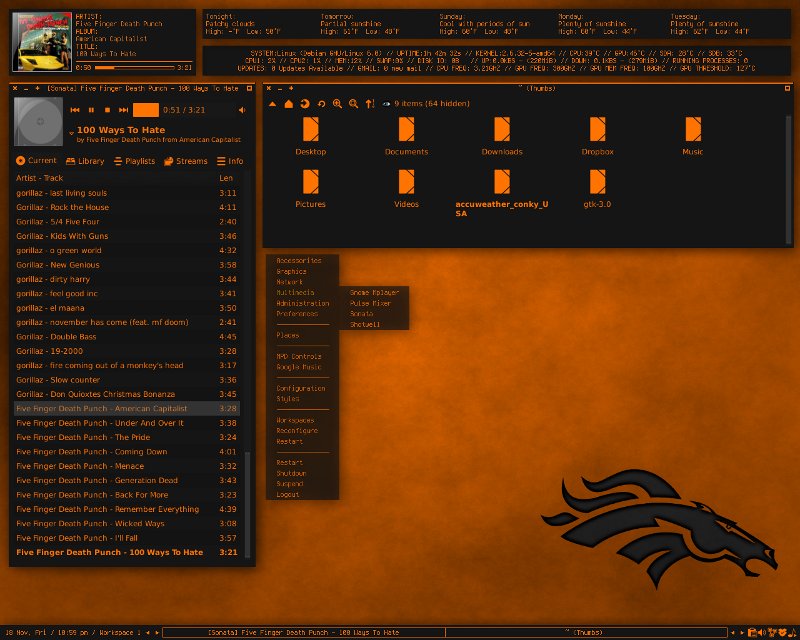Switch to previous workspace via taskbar left arrow
The height and width of the screenshot is (640, 800).
click(148, 632)
